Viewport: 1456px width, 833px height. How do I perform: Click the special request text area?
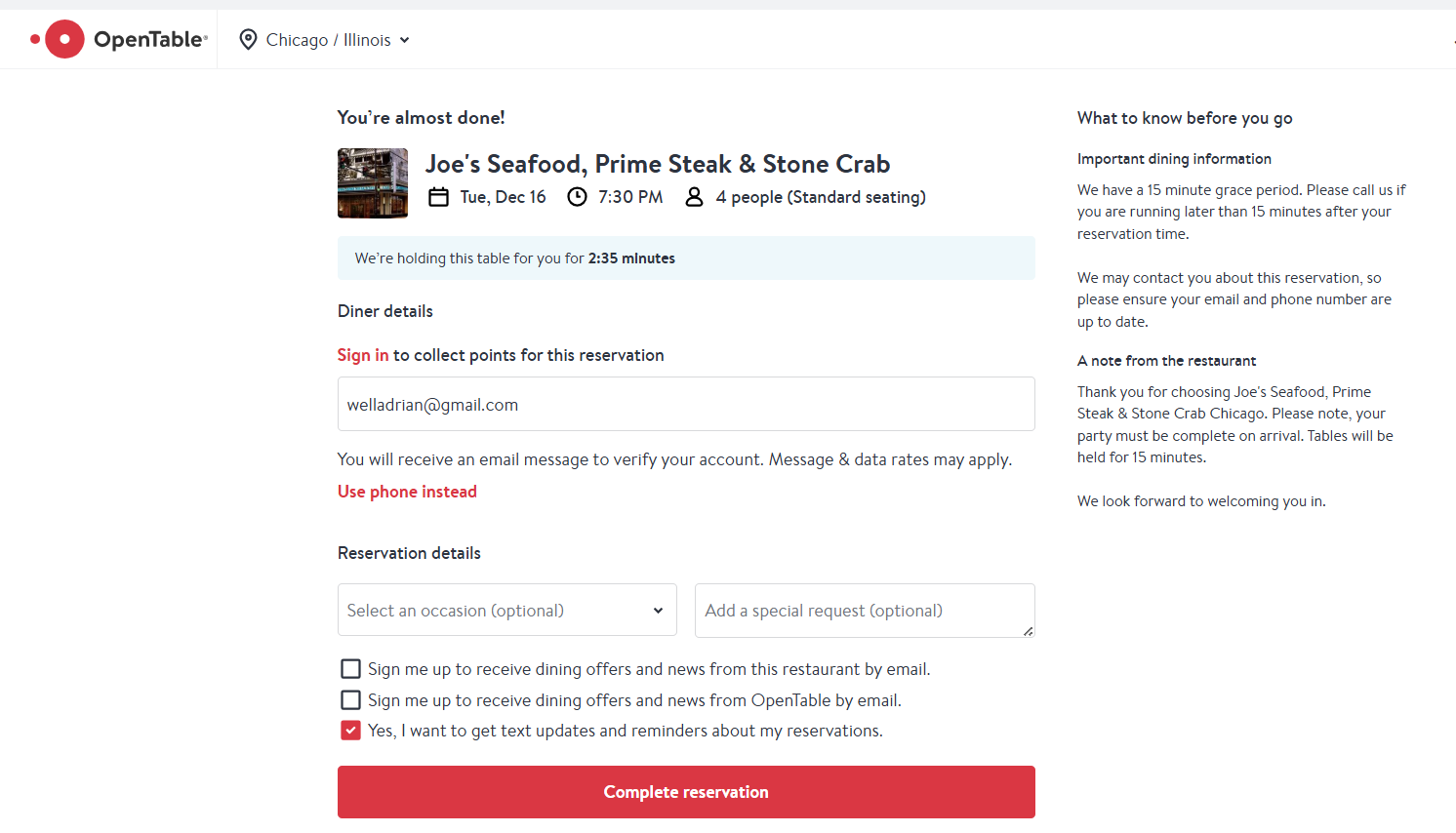(x=864, y=611)
